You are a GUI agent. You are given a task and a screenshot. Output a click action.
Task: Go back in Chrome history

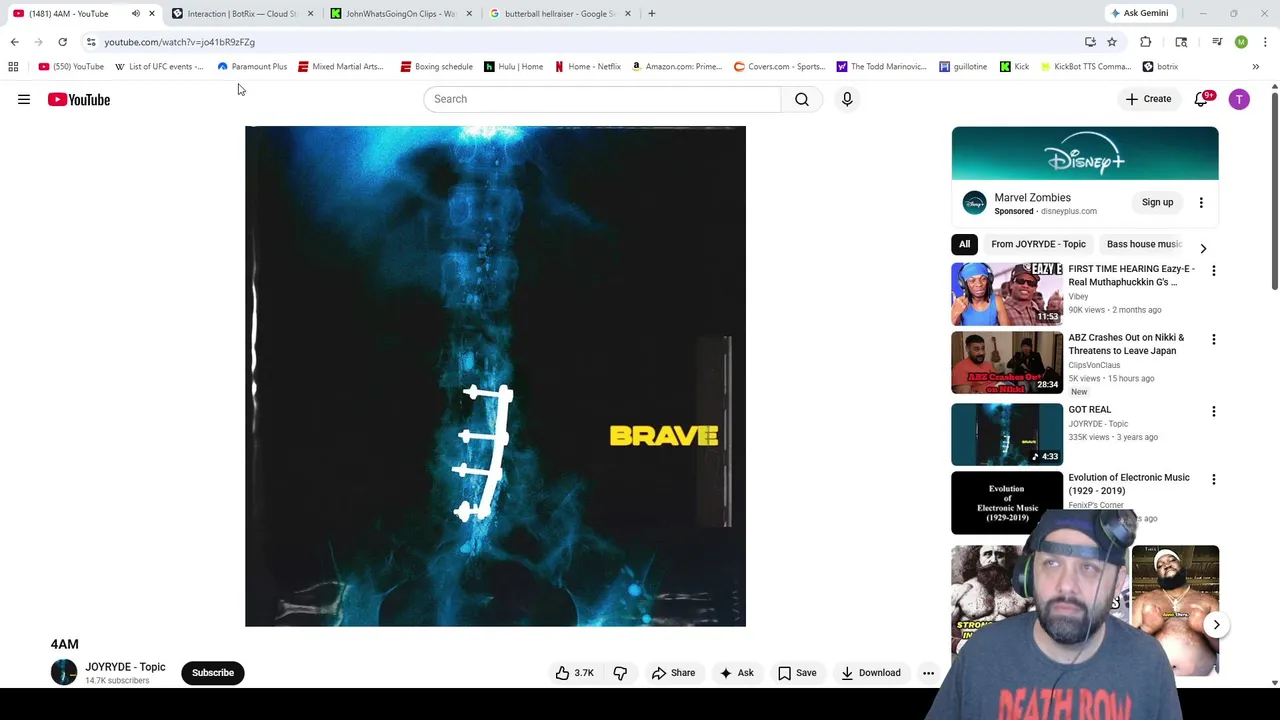tap(15, 42)
